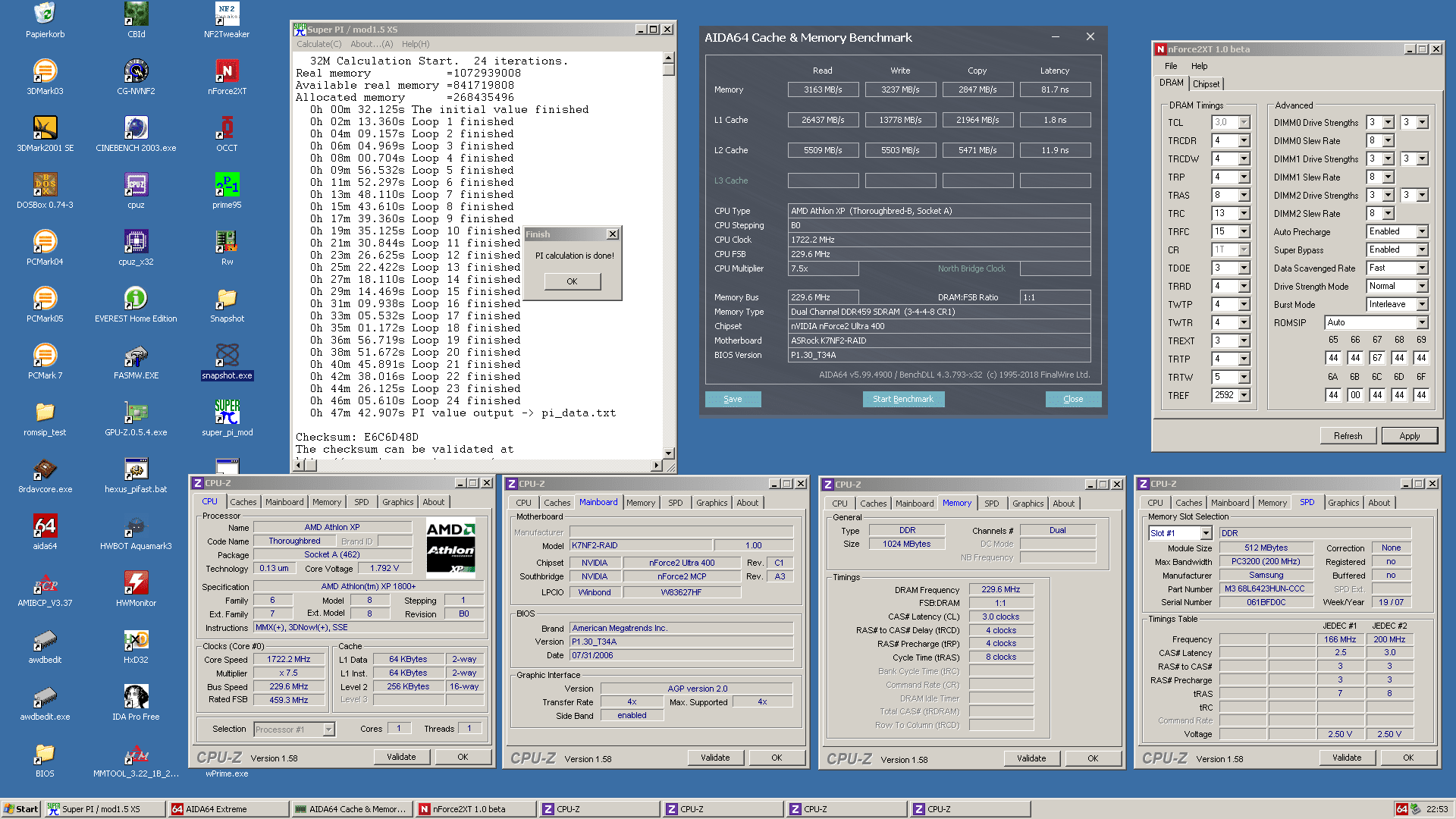
Task: Click AIDA64 icon in system tray
Action: pyautogui.click(x=1401, y=809)
